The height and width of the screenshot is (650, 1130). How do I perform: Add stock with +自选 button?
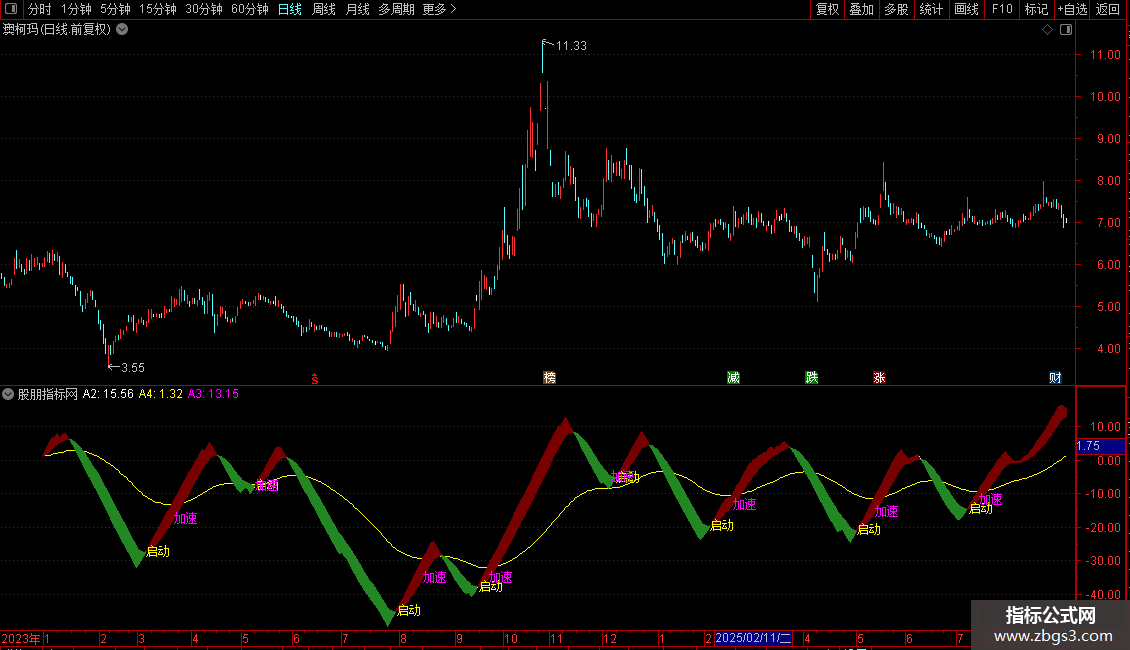tap(1072, 9)
